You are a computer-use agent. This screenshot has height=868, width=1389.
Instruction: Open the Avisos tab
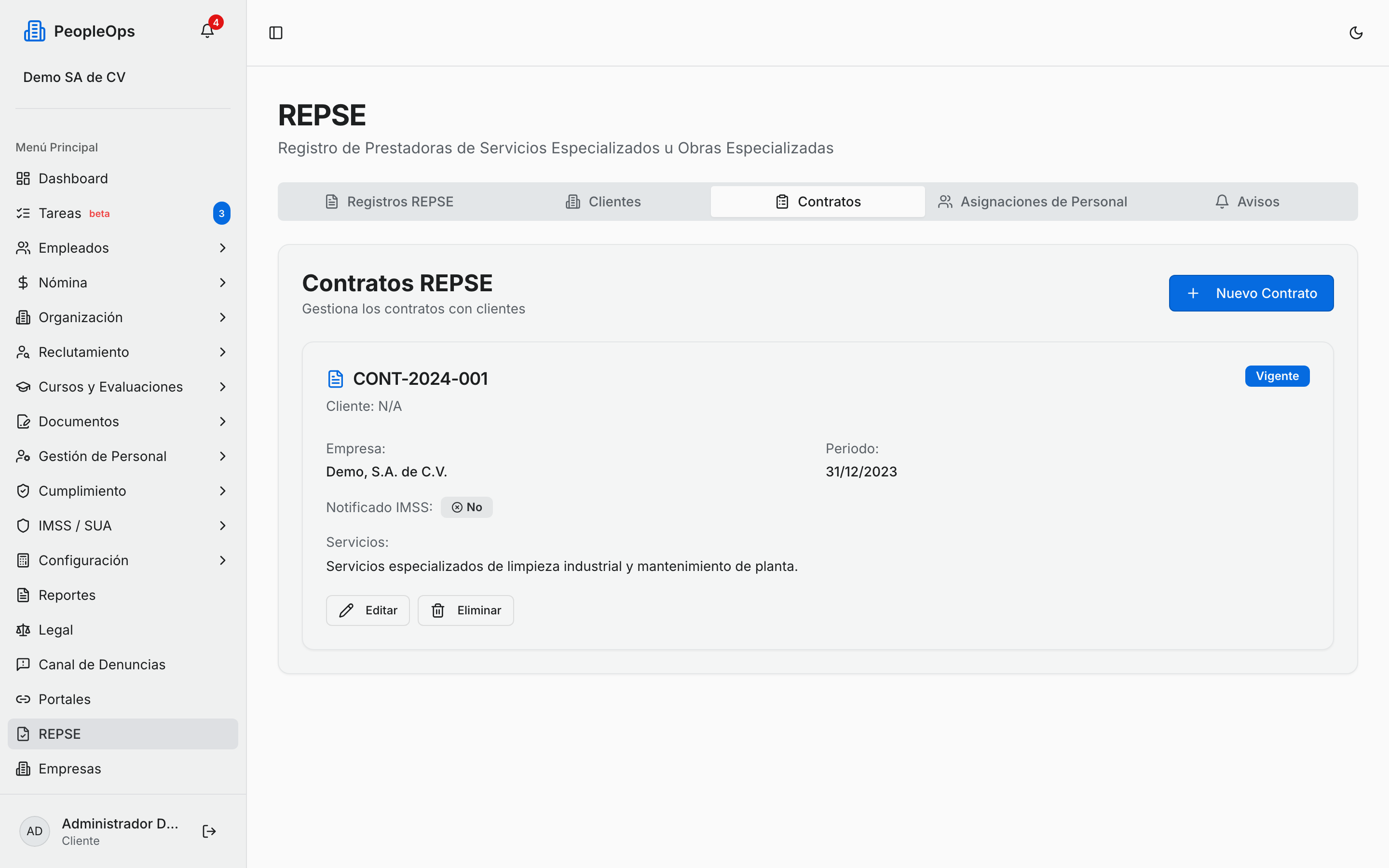1247,202
